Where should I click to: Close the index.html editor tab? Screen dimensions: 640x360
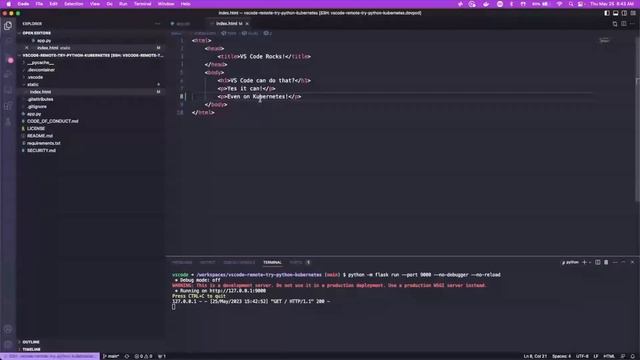[x=247, y=24]
